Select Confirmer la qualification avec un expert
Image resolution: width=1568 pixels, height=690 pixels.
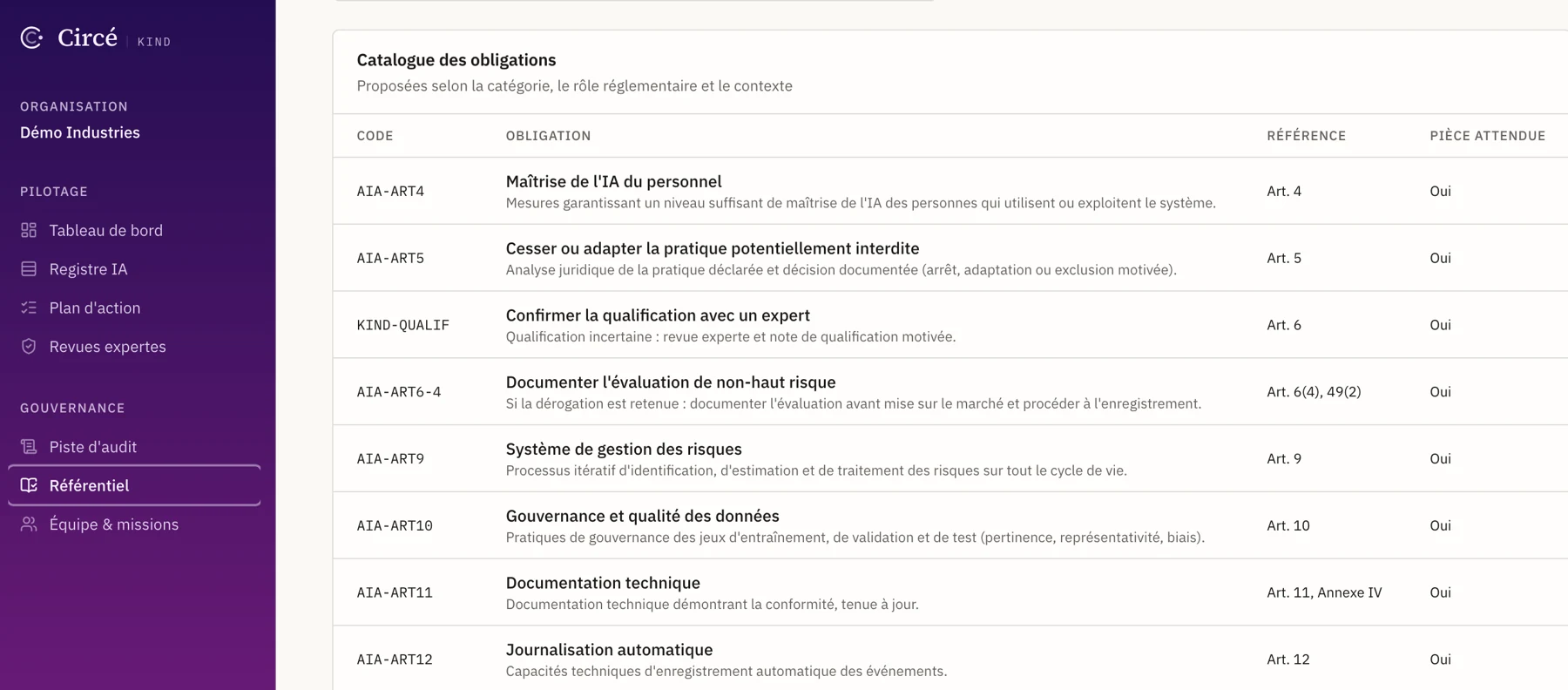[658, 315]
